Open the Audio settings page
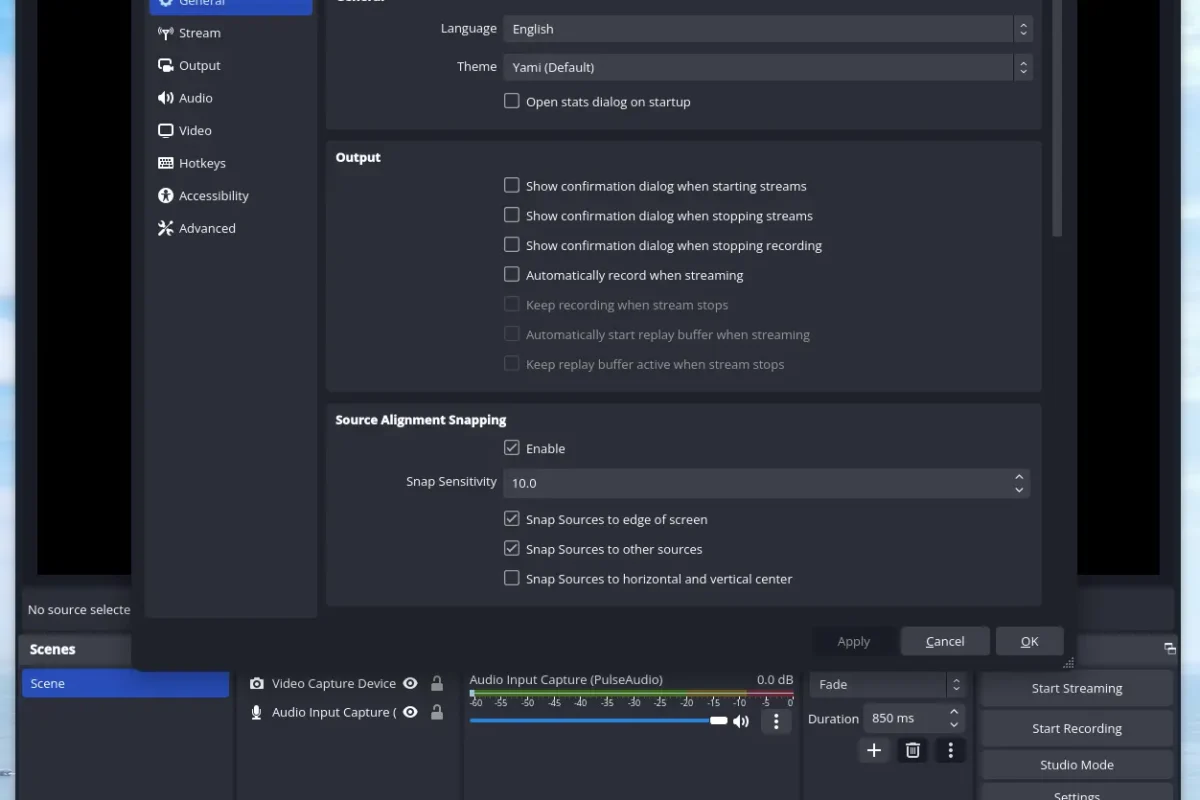Viewport: 1200px width, 800px height. (231, 98)
